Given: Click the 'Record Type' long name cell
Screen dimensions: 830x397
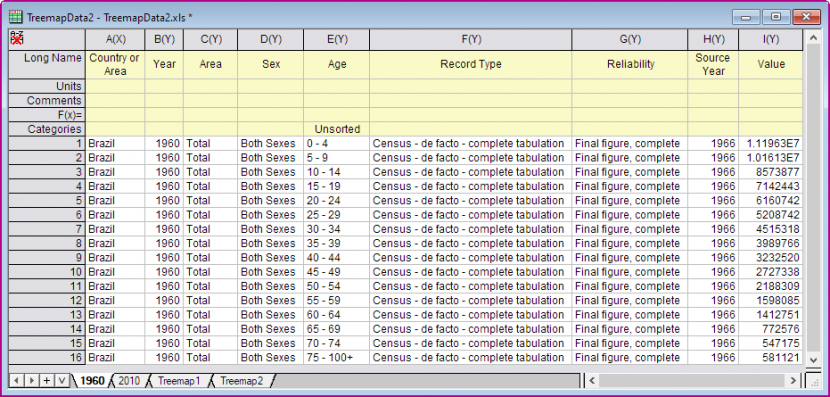Looking at the screenshot, I should click(x=471, y=65).
